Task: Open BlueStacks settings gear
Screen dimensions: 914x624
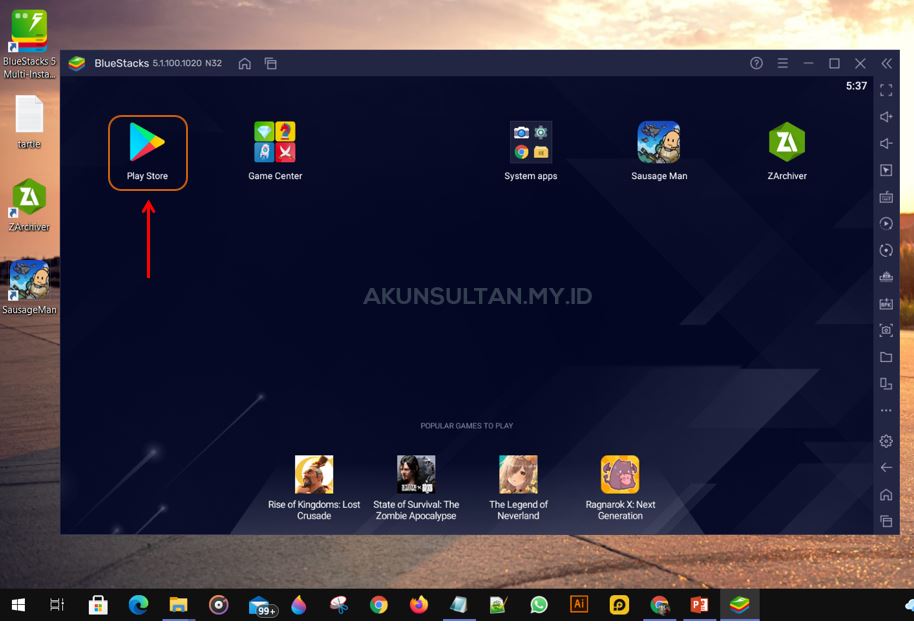Action: pyautogui.click(x=886, y=441)
